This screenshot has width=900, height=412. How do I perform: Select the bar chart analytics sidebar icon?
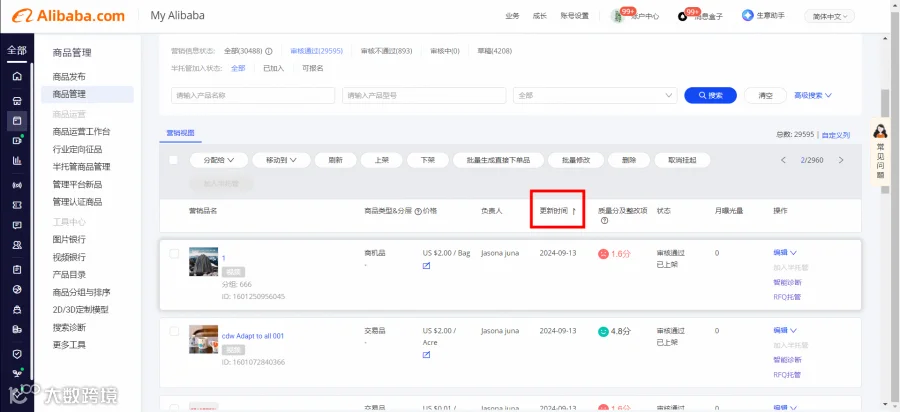(x=17, y=161)
